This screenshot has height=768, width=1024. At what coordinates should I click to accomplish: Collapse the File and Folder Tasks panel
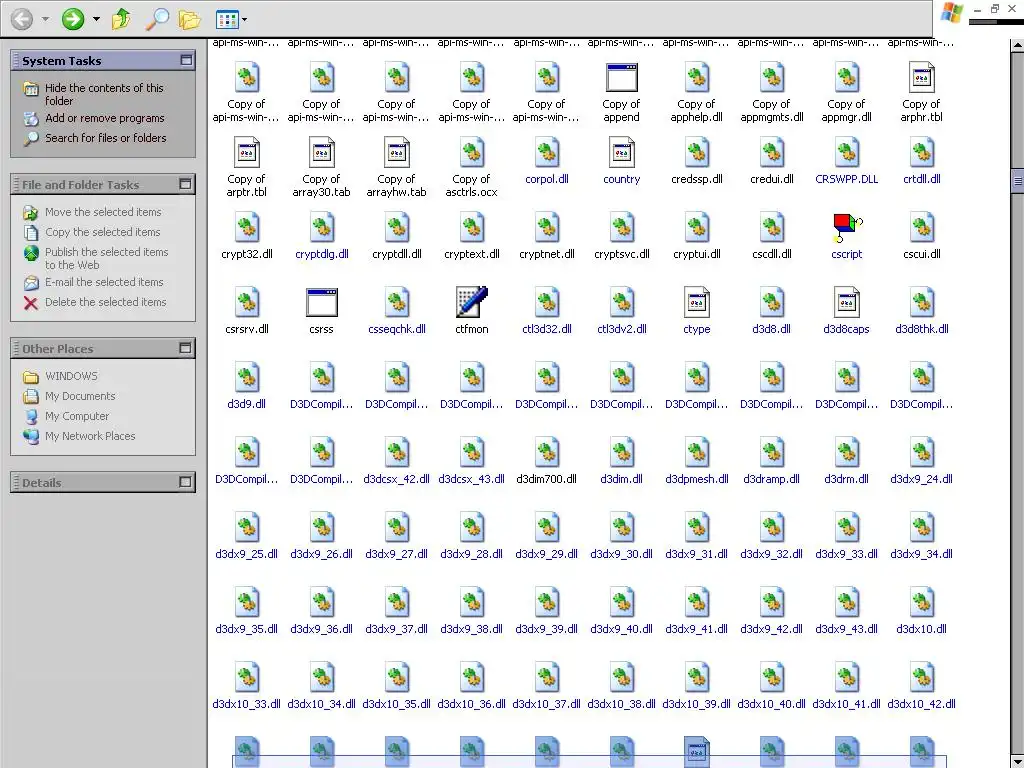pos(185,184)
